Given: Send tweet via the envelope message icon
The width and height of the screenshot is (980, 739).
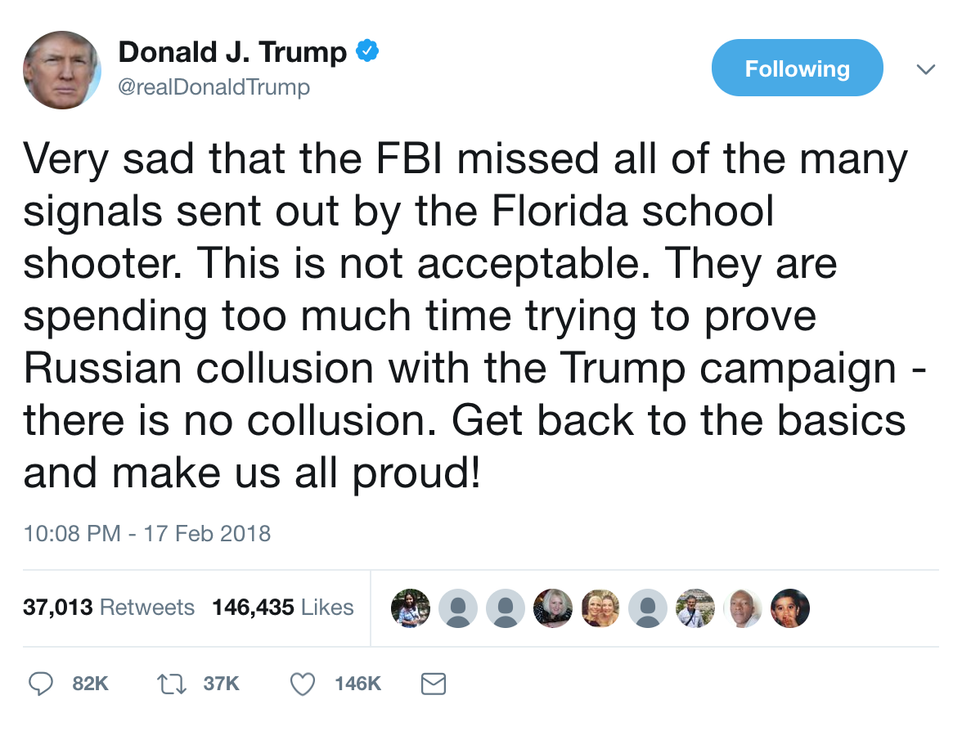Looking at the screenshot, I should pyautogui.click(x=433, y=684).
